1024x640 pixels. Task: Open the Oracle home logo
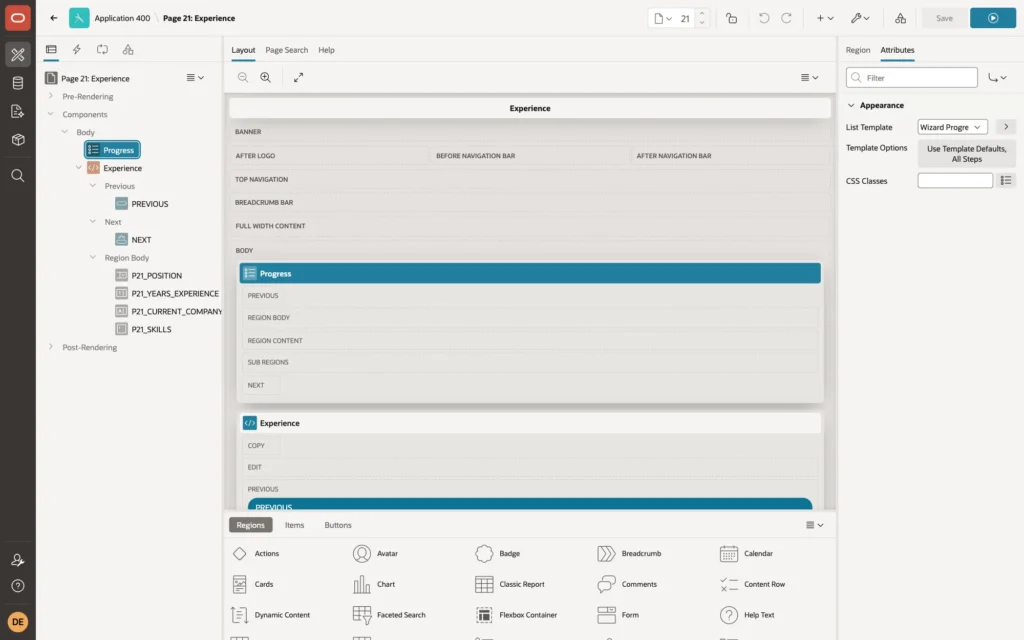[18, 18]
